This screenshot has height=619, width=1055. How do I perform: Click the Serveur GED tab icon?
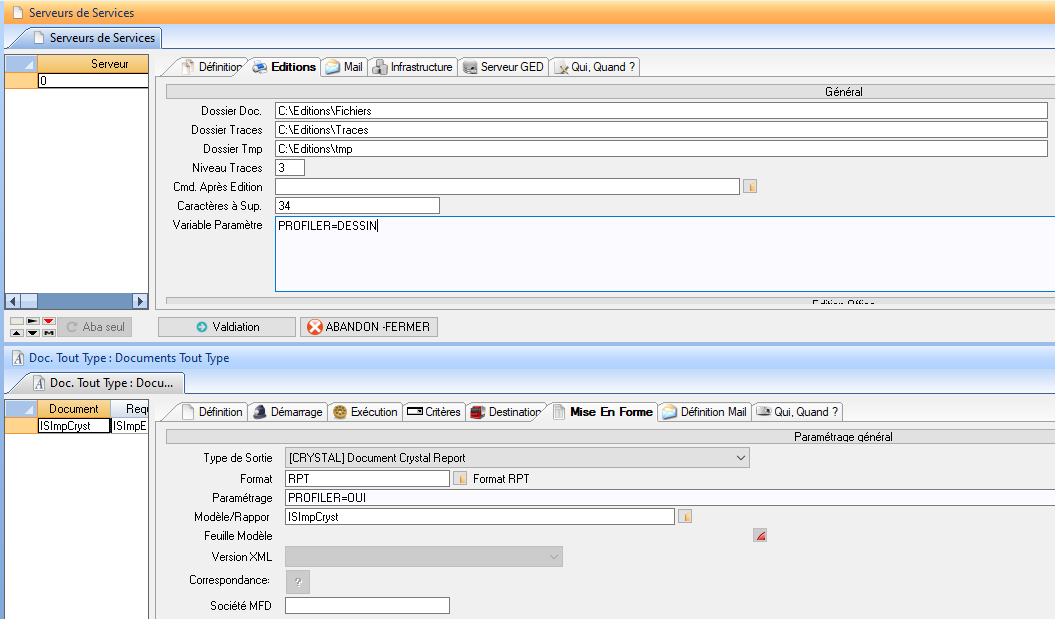[x=469, y=67]
